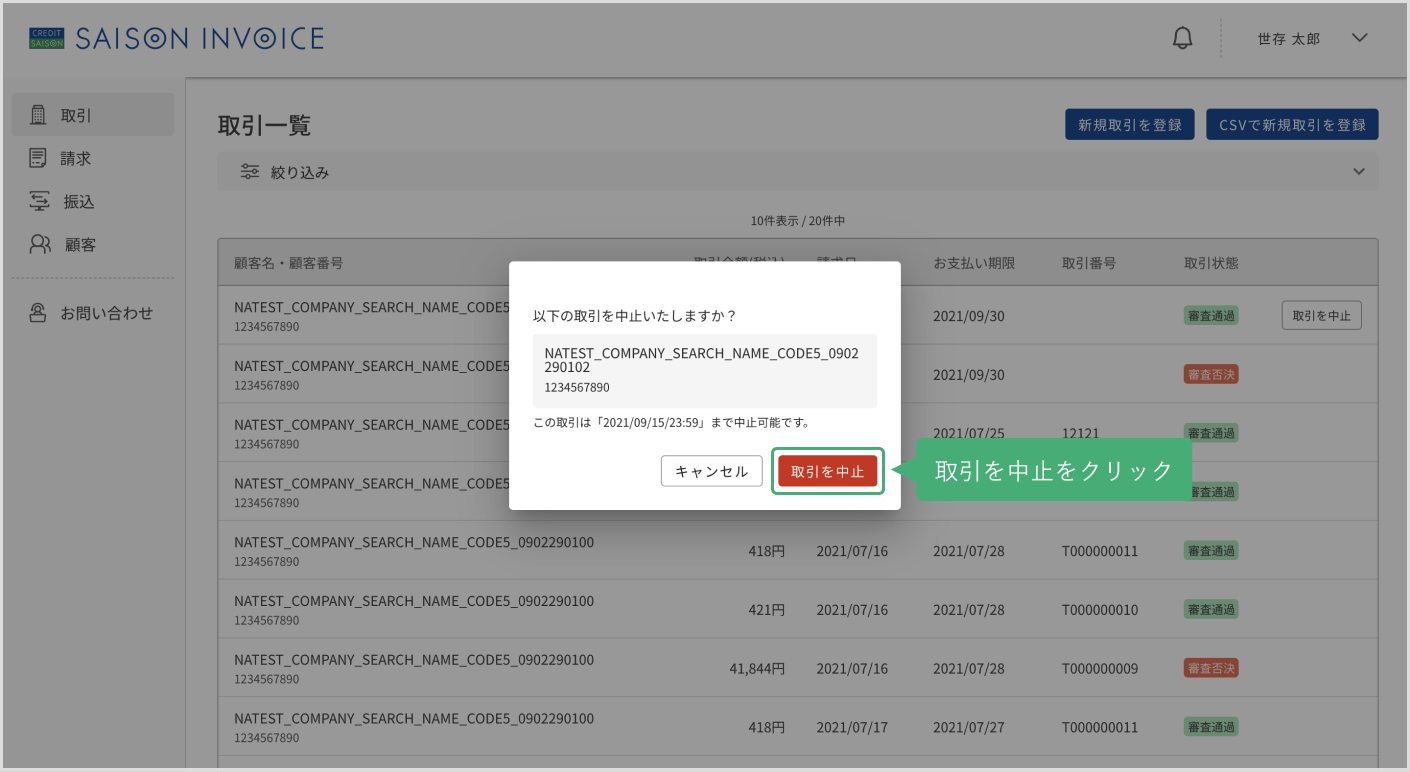Click 審査否決 badge for T000000009

coord(1211,668)
